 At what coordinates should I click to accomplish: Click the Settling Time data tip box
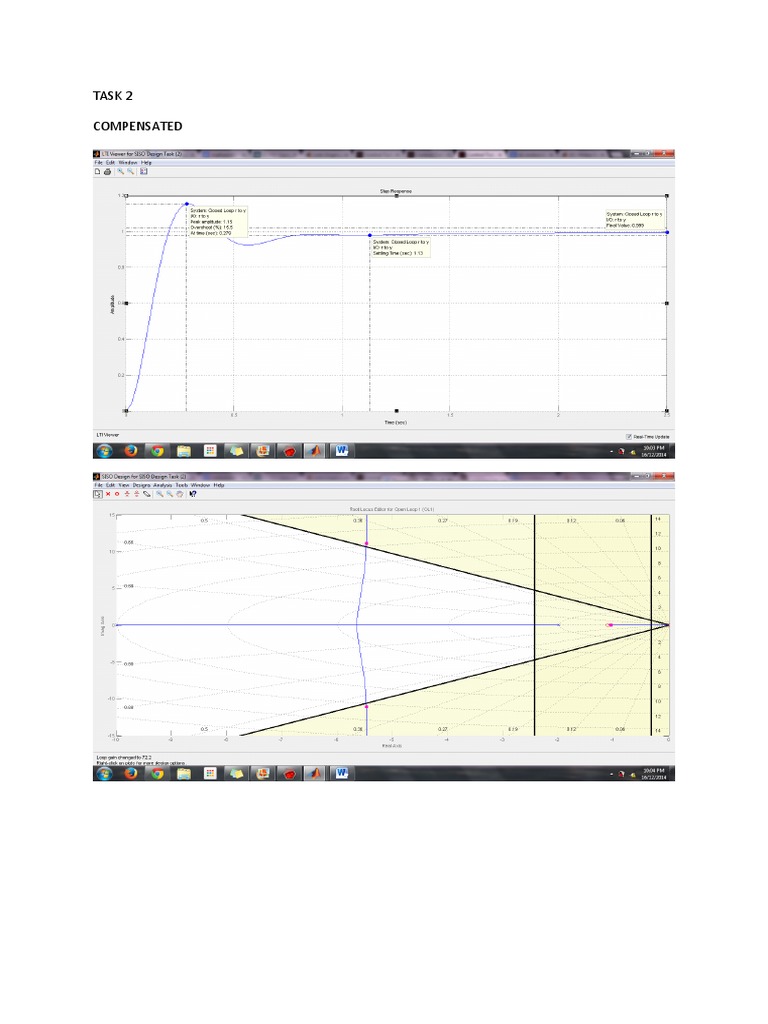pos(400,248)
